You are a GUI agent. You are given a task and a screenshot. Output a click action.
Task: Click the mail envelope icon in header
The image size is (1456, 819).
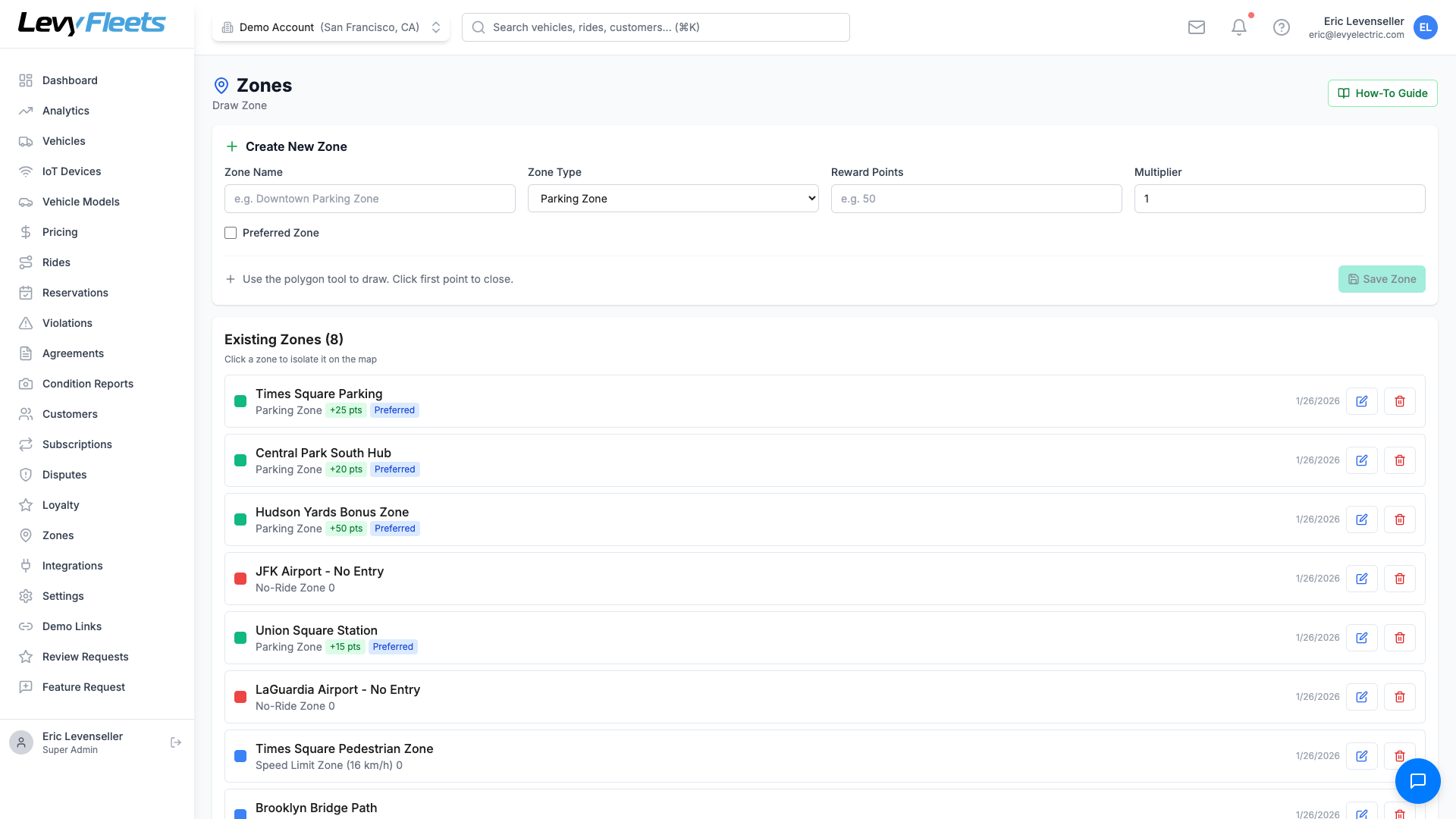pos(1197,27)
